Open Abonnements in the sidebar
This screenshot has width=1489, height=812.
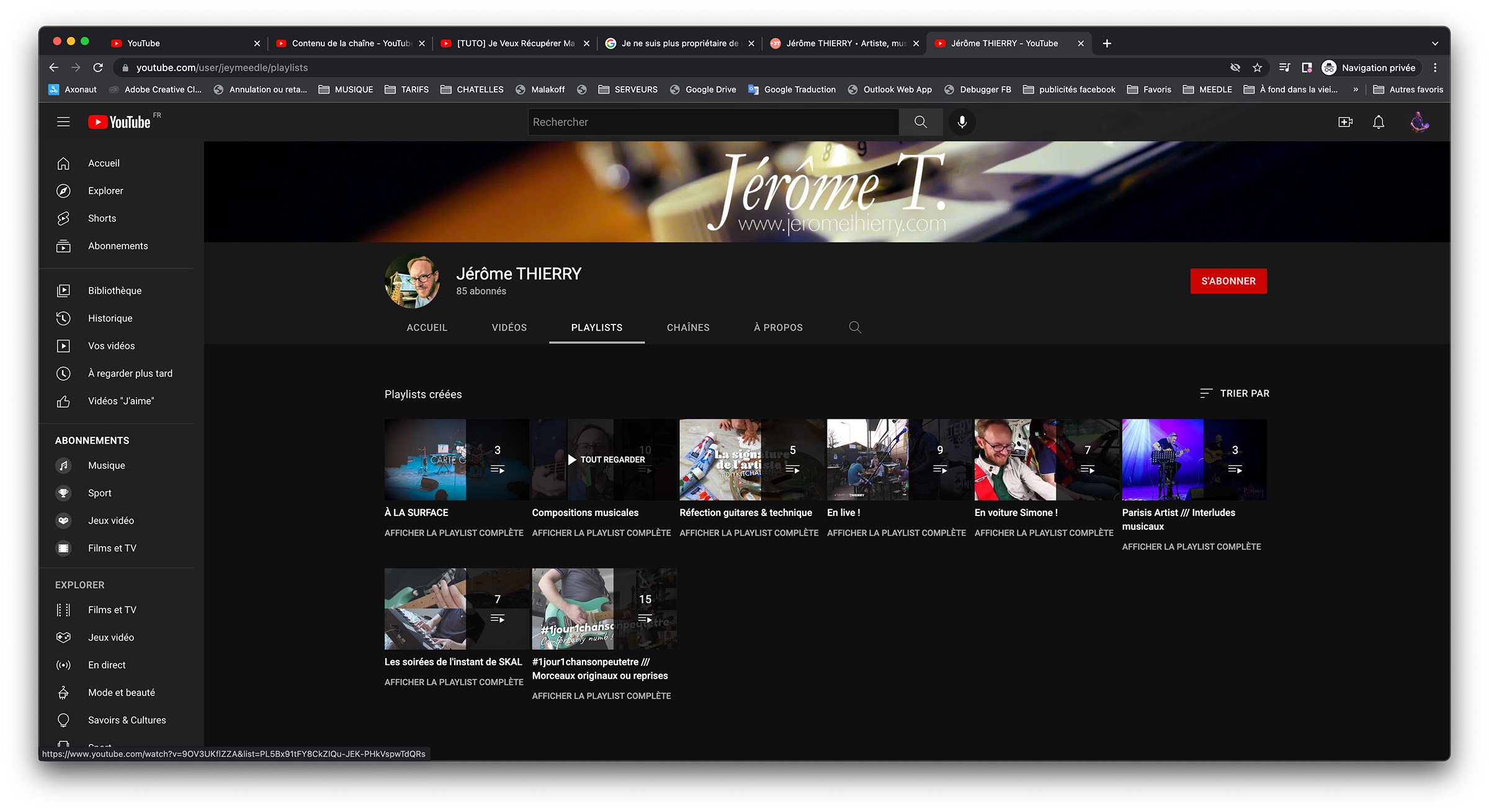[122, 246]
